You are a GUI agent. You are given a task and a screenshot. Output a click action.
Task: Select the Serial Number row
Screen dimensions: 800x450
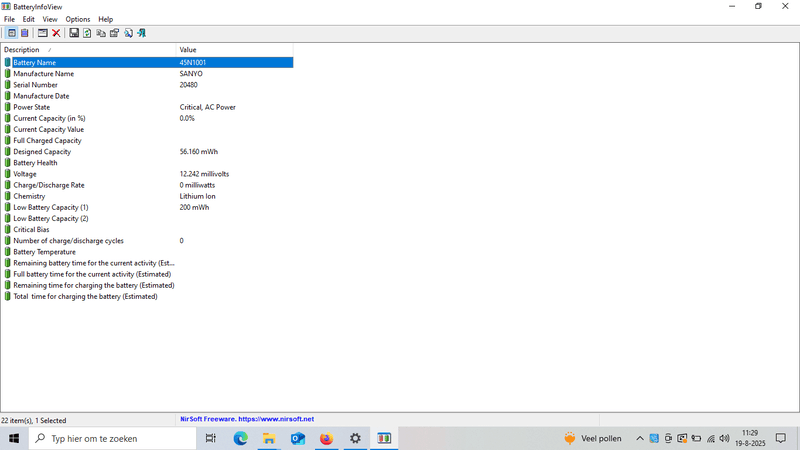point(147,85)
